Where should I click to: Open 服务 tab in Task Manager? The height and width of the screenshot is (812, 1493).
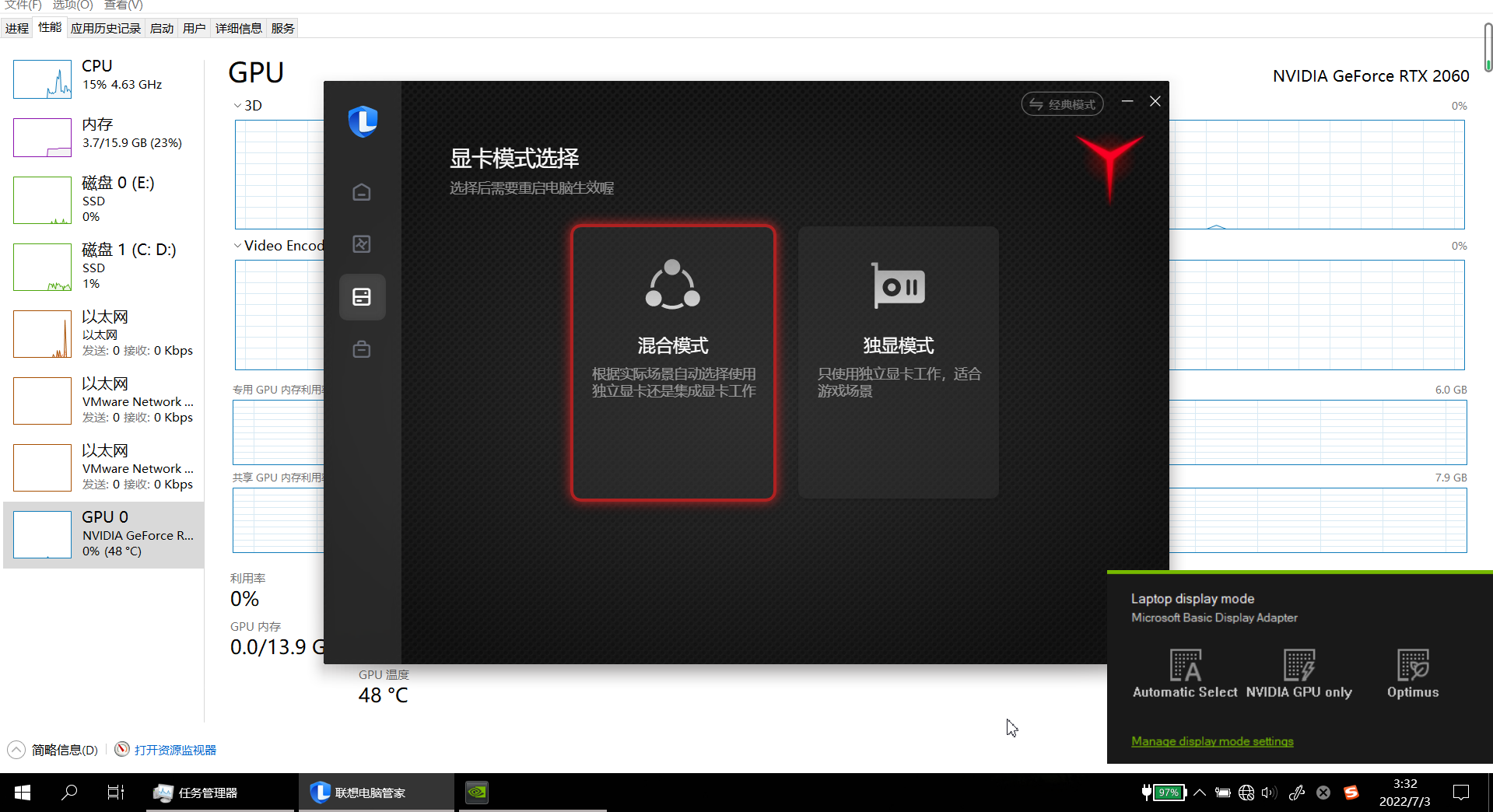(x=283, y=29)
